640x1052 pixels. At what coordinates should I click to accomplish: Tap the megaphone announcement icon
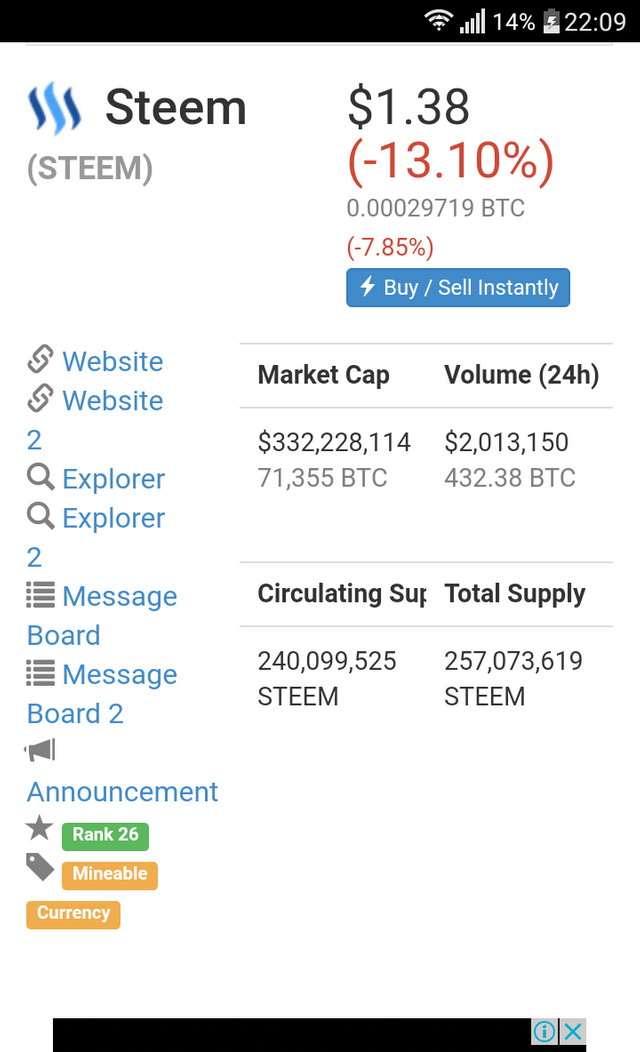(40, 750)
